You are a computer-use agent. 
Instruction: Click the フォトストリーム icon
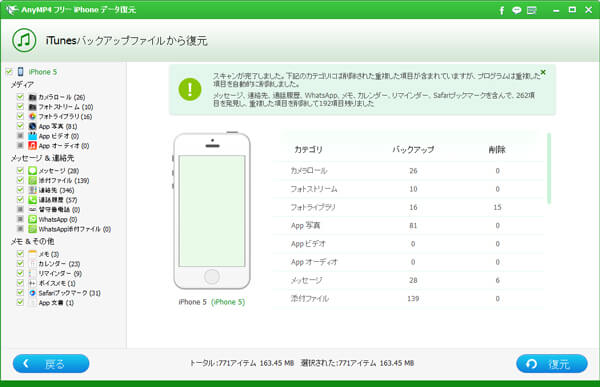(x=33, y=107)
